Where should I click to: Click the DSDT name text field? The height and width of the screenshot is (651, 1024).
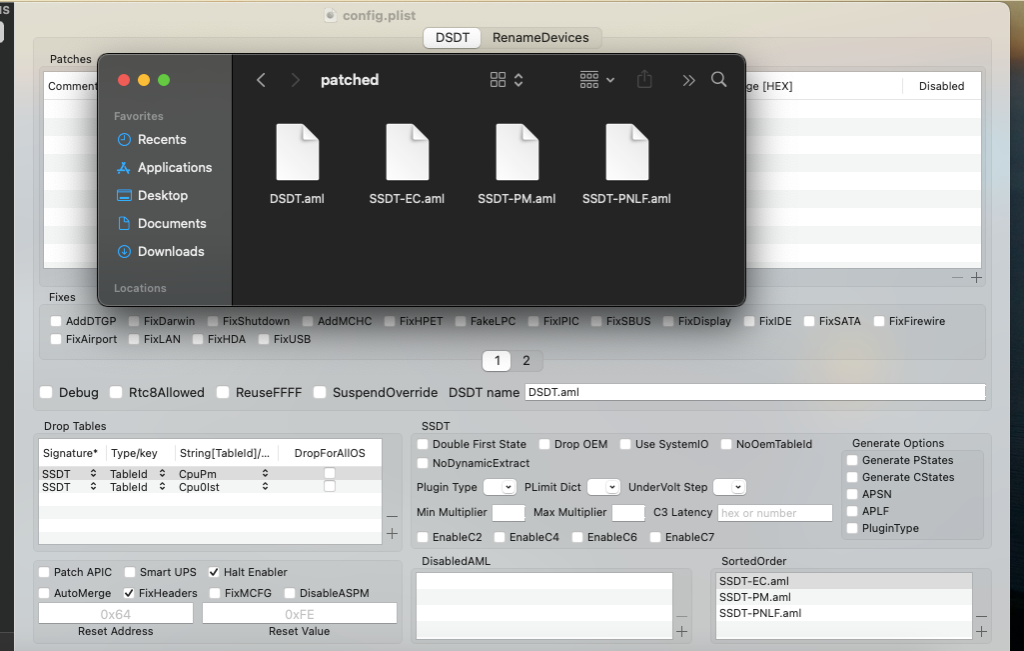click(754, 392)
